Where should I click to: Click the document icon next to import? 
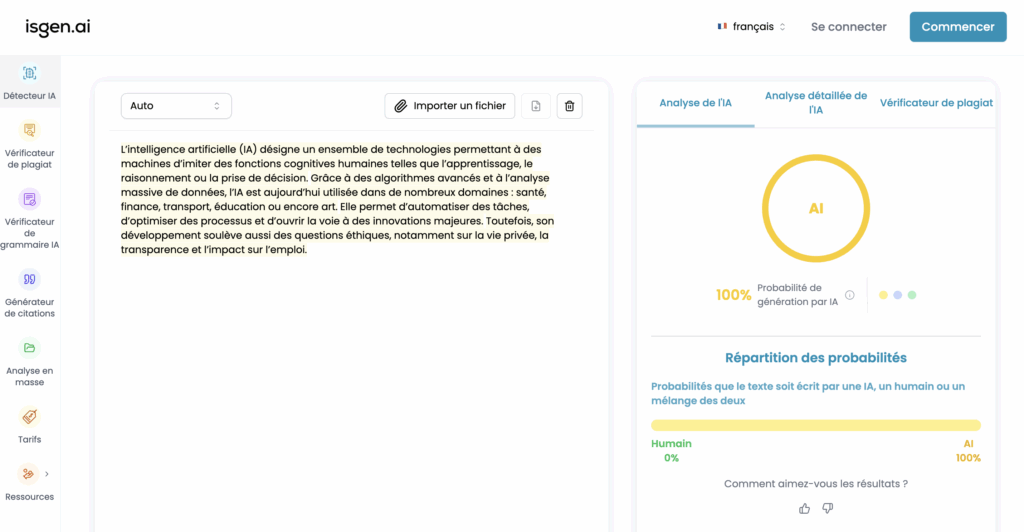[x=536, y=106]
